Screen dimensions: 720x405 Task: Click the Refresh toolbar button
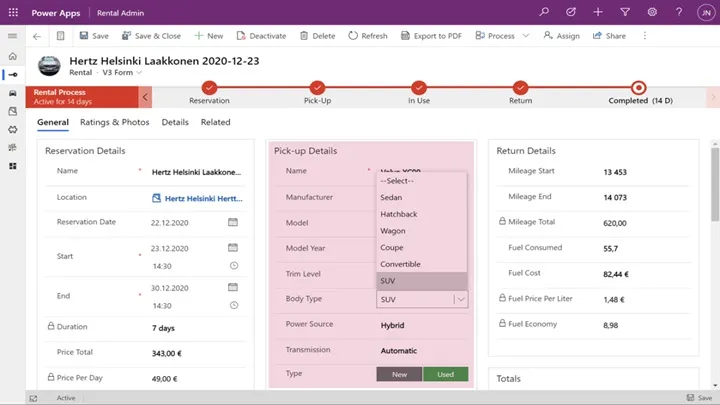[x=367, y=36]
